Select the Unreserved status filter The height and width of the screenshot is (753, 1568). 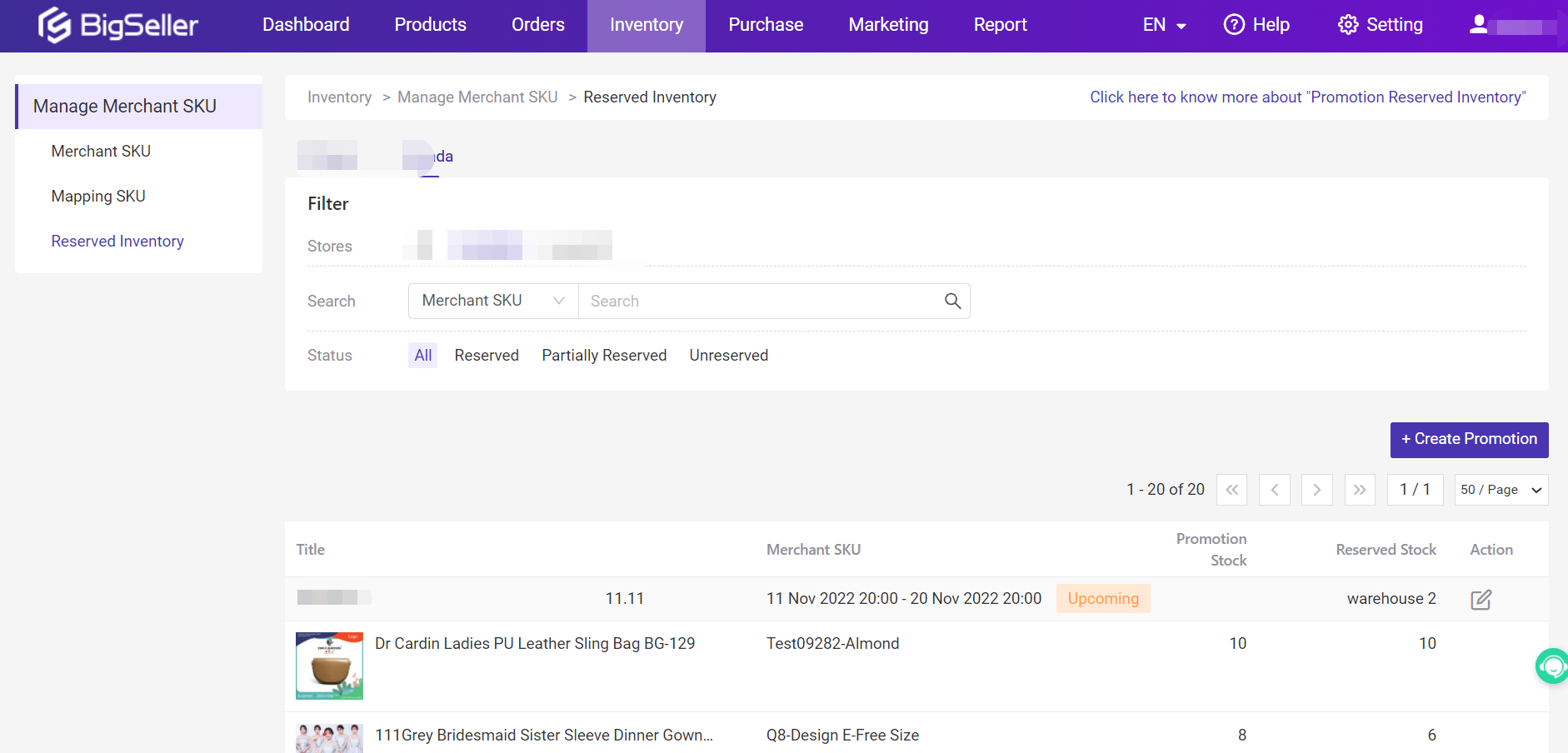click(x=728, y=356)
